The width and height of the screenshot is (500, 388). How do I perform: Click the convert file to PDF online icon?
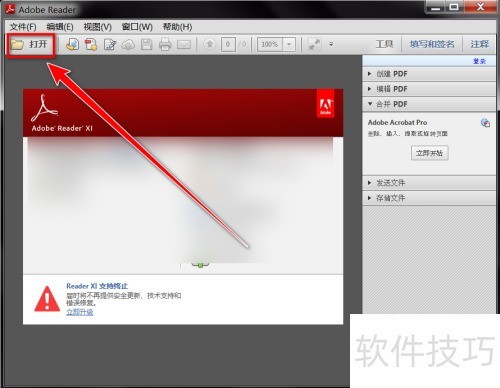(x=72, y=44)
